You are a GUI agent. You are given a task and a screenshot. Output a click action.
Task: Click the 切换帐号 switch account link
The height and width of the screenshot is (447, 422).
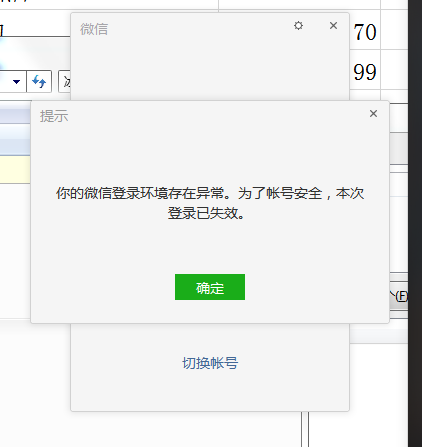(x=210, y=363)
